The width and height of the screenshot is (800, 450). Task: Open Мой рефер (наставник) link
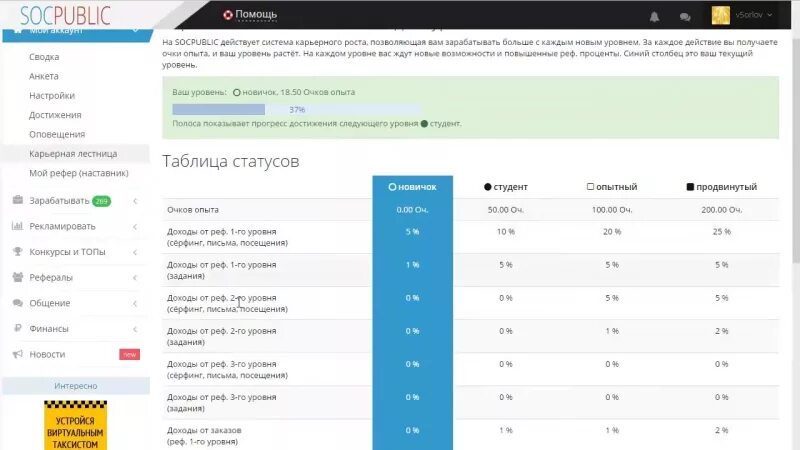pos(79,173)
